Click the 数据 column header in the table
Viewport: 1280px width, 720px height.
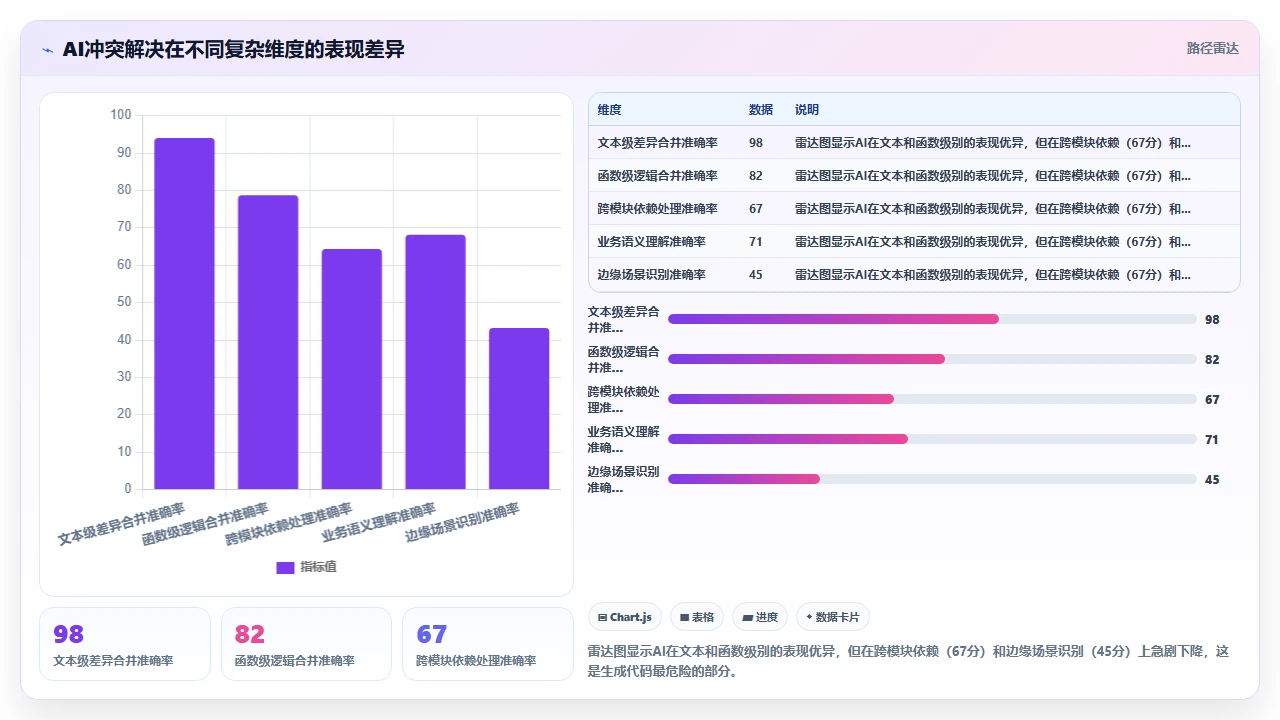point(761,110)
